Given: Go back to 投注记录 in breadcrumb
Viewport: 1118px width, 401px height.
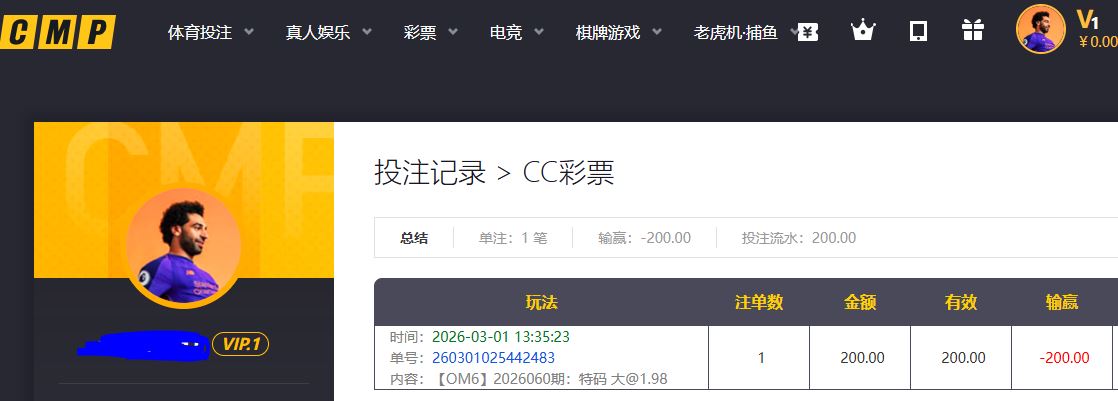Looking at the screenshot, I should point(428,173).
